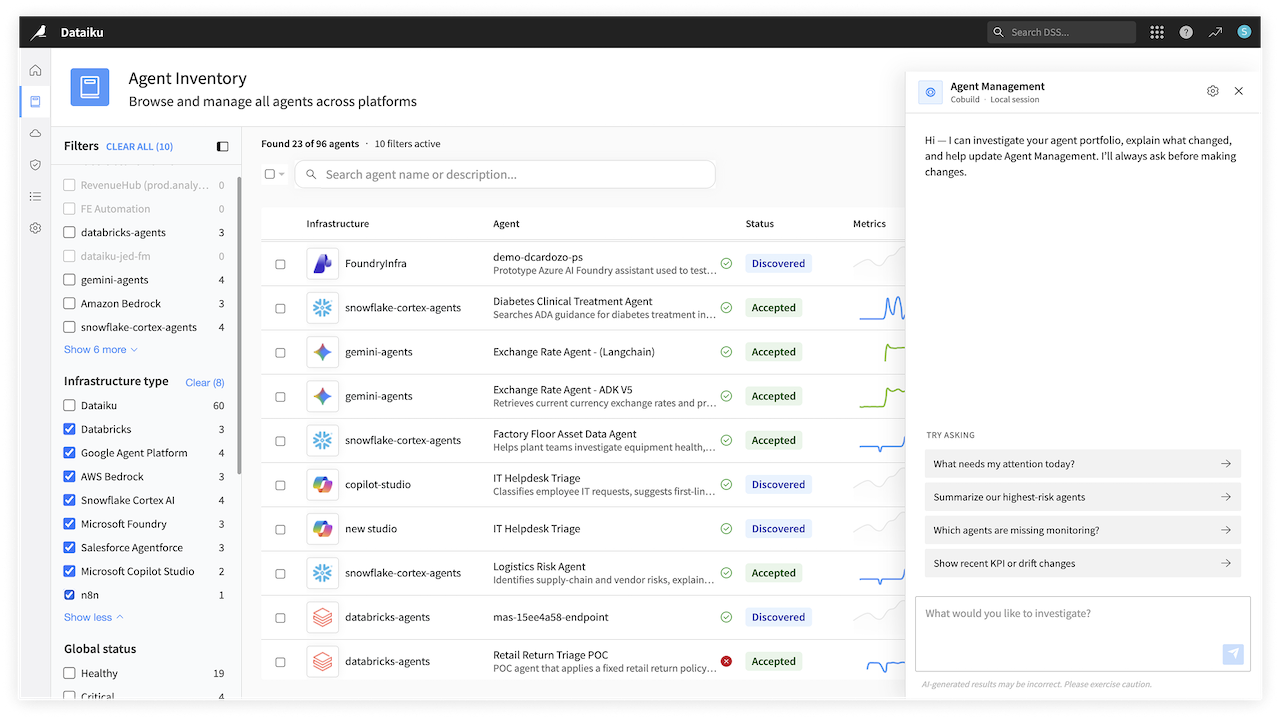Viewport: 1280px width, 720px height.
Task: Click the Dataiku bird logo
Action: coord(38,32)
